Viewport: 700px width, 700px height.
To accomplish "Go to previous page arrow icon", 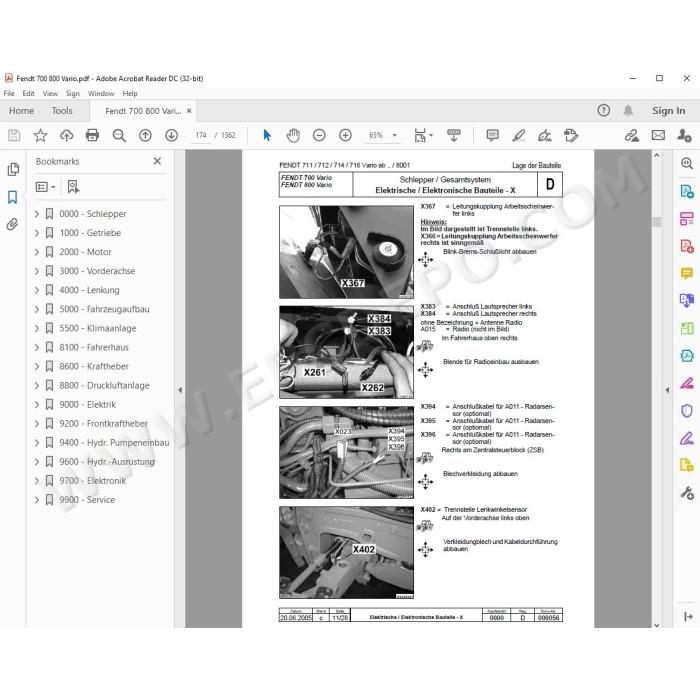I will (146, 135).
